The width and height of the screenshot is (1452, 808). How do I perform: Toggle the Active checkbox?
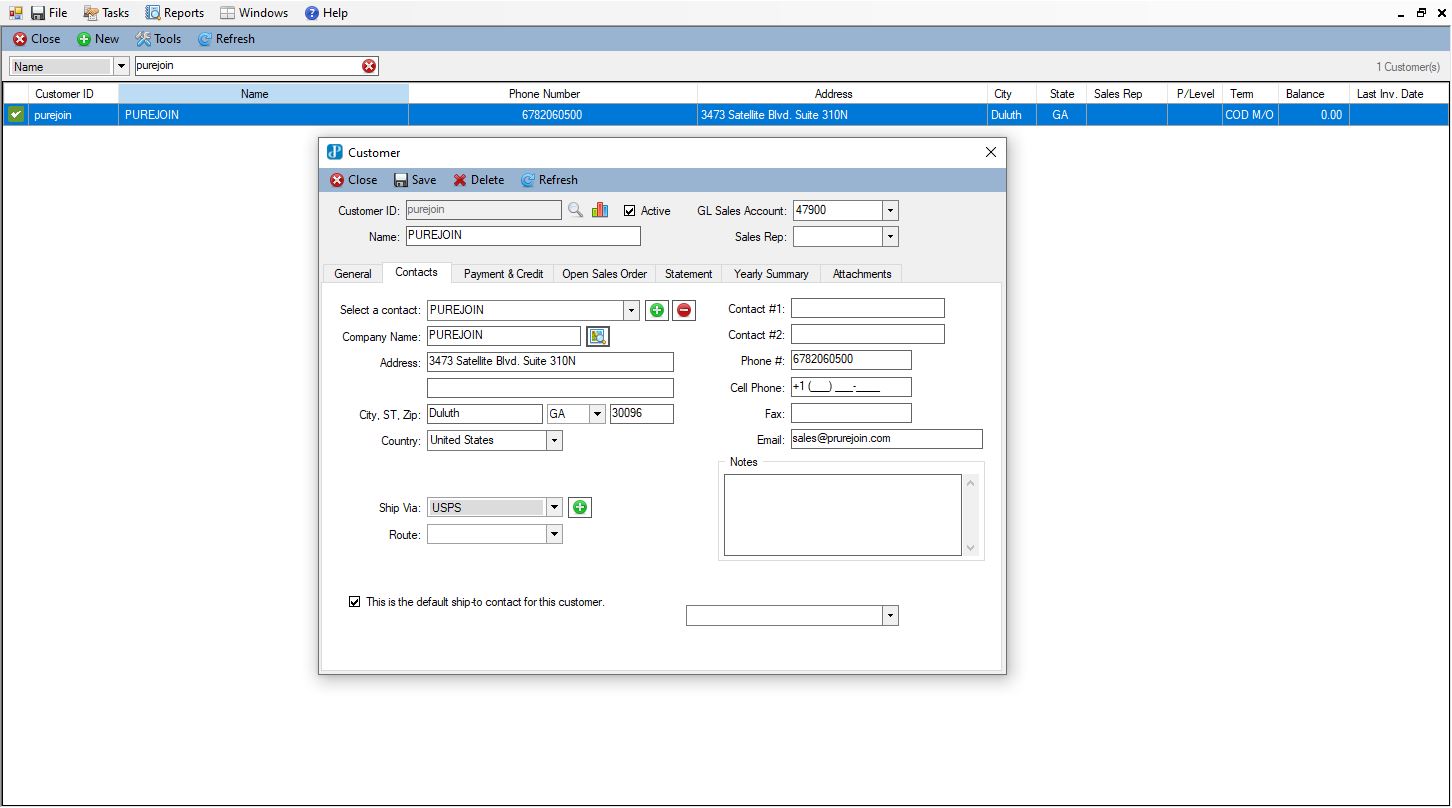click(629, 211)
